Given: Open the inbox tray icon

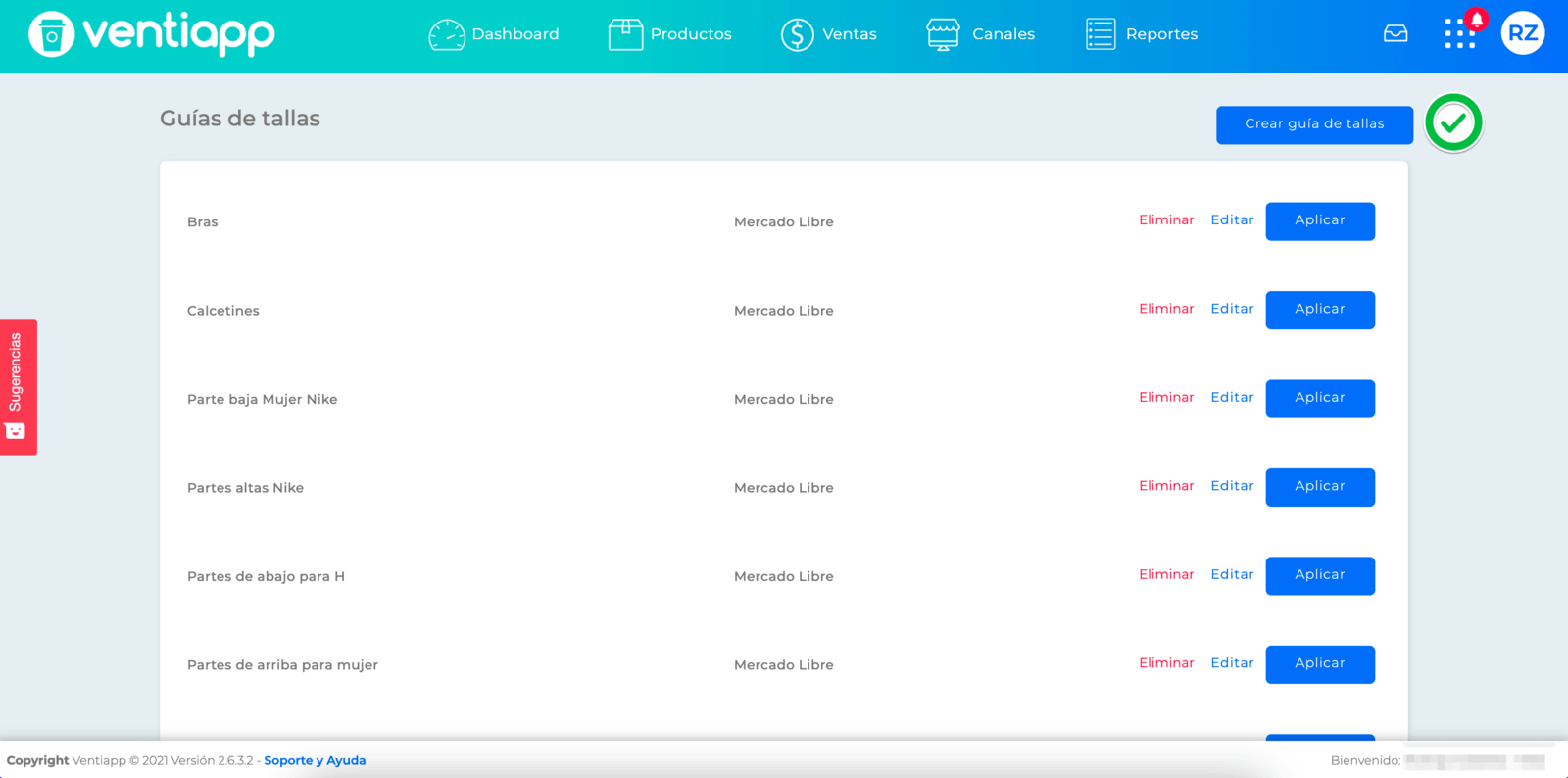Looking at the screenshot, I should 1396,33.
